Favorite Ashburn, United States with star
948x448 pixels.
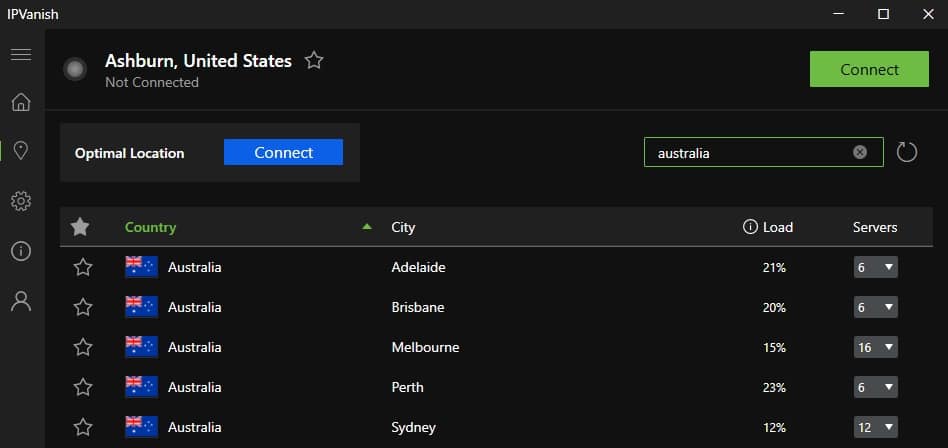tap(314, 60)
